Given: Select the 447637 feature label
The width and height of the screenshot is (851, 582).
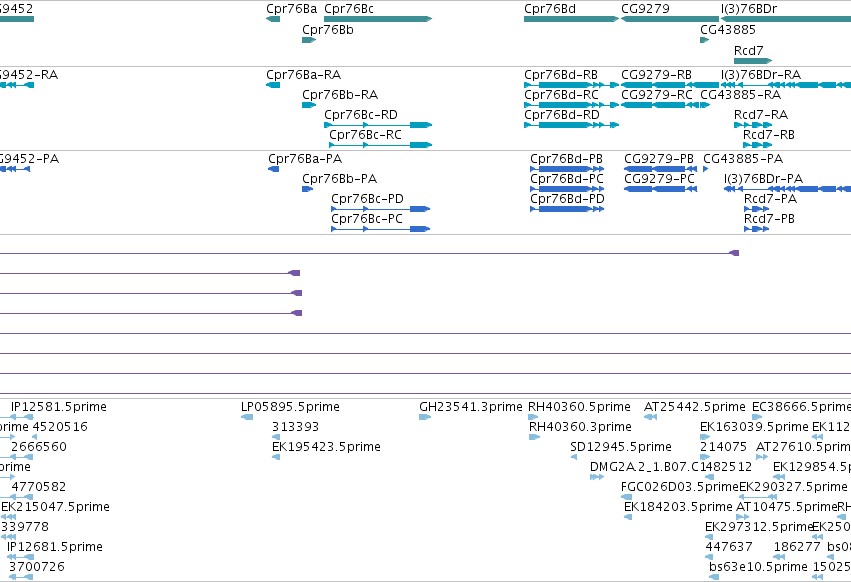Looking at the screenshot, I should tap(729, 547).
